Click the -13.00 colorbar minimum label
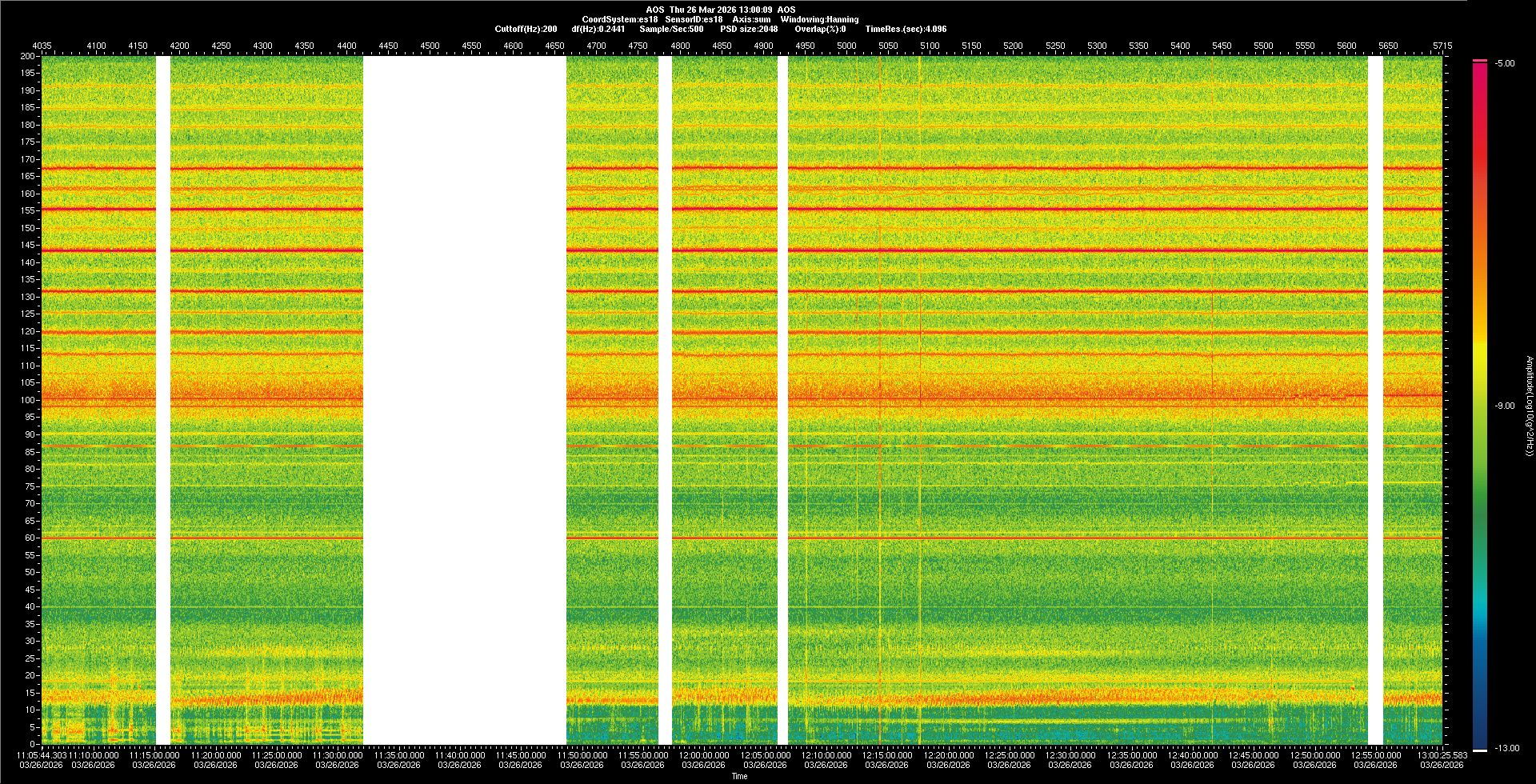The height and width of the screenshot is (784, 1536). (x=1506, y=749)
